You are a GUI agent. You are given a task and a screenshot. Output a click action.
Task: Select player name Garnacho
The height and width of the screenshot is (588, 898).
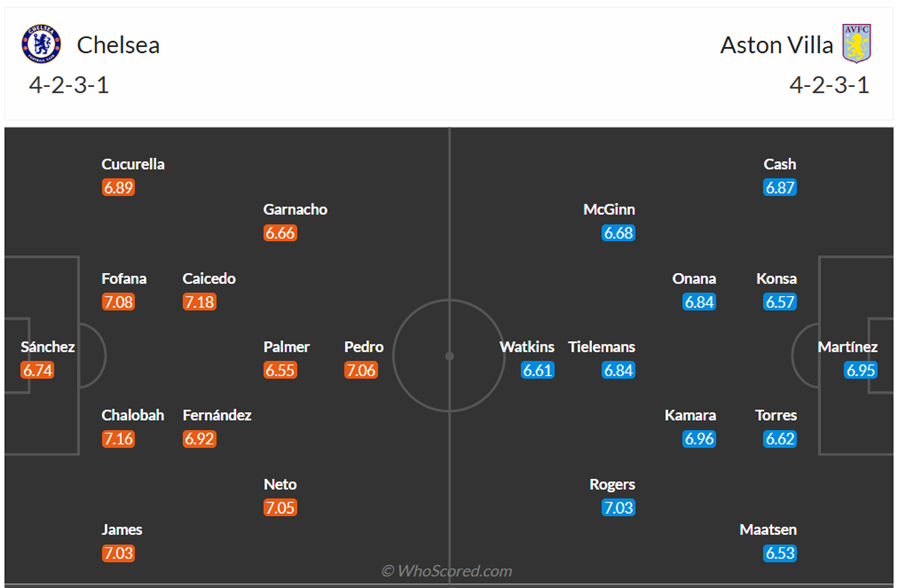click(x=295, y=210)
